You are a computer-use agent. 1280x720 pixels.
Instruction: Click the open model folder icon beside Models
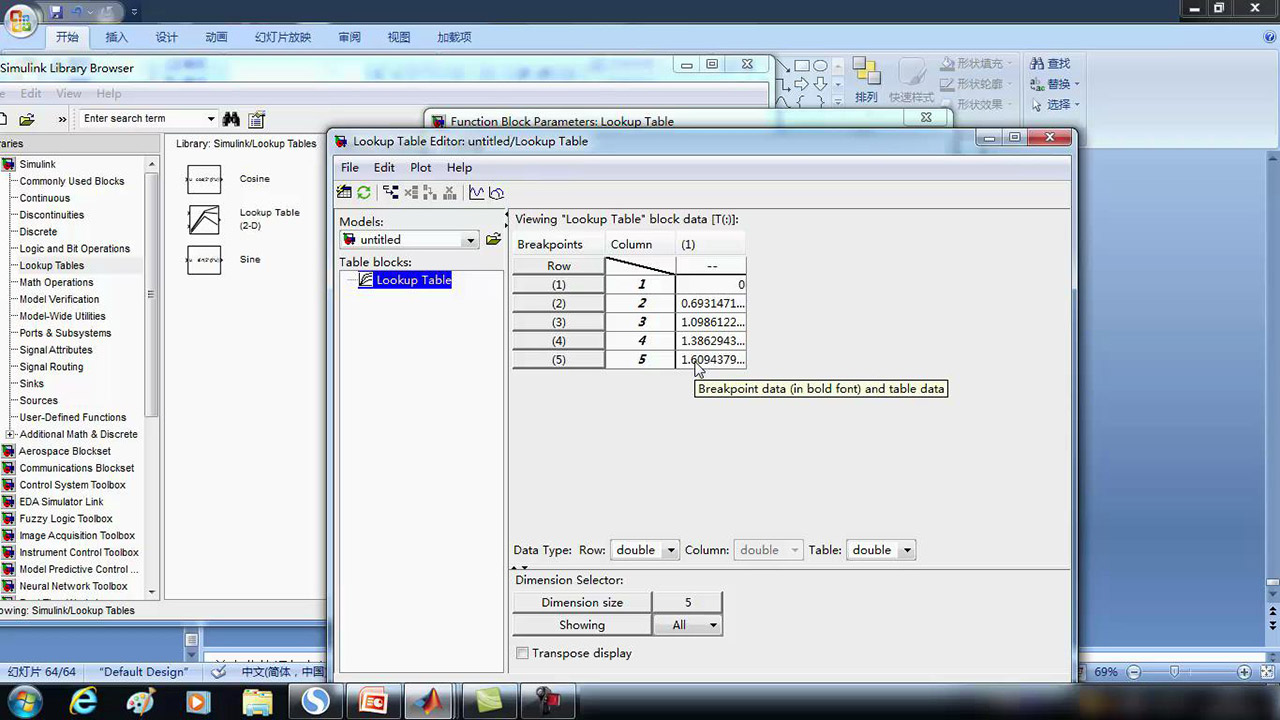[x=493, y=240]
